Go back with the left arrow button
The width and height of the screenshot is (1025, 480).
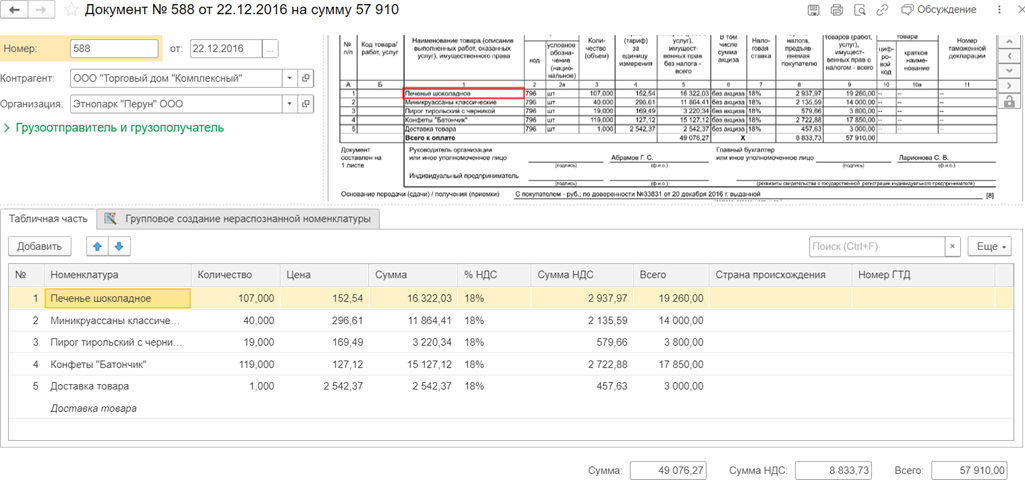(16, 10)
